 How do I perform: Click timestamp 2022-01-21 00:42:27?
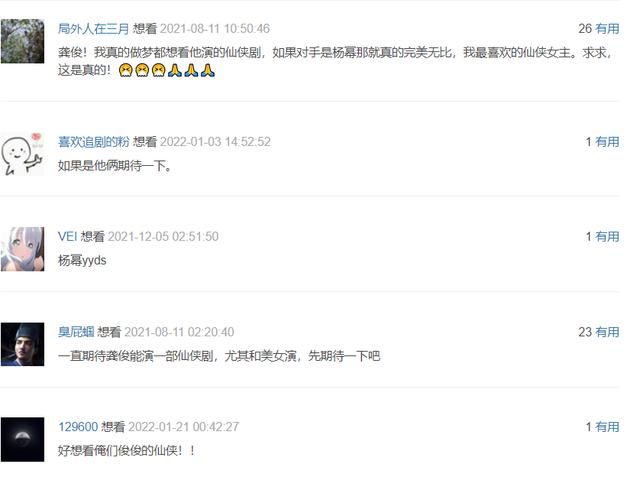183,427
